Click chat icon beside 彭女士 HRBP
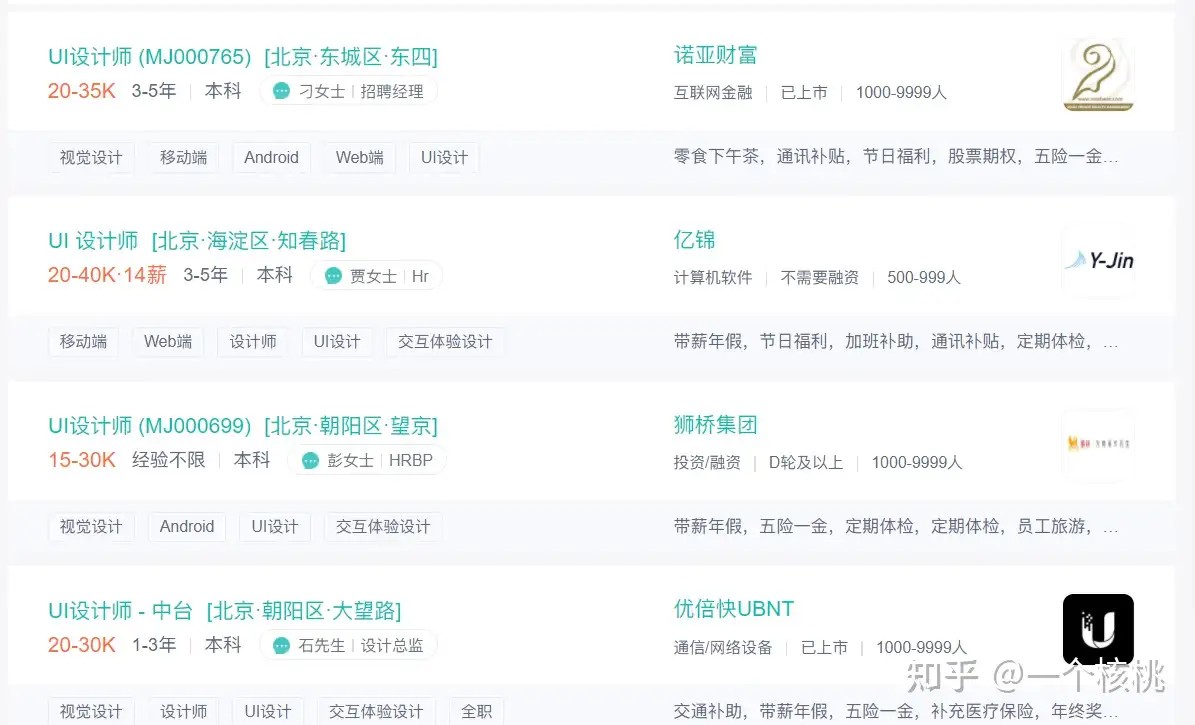This screenshot has height=725, width=1195. pyautogui.click(x=311, y=461)
